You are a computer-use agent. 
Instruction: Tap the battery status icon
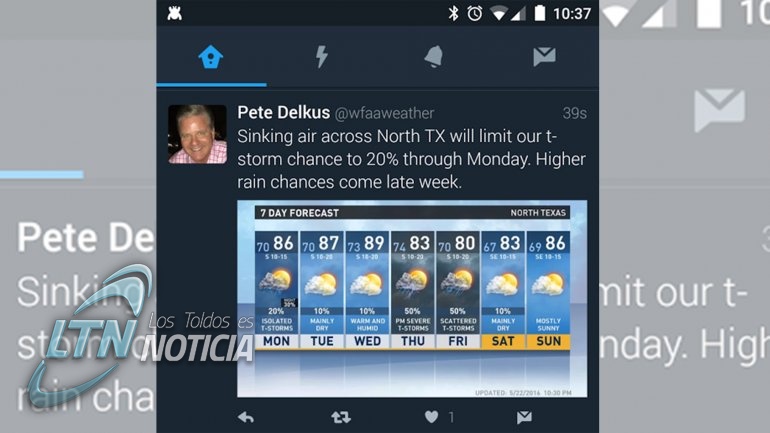point(540,13)
